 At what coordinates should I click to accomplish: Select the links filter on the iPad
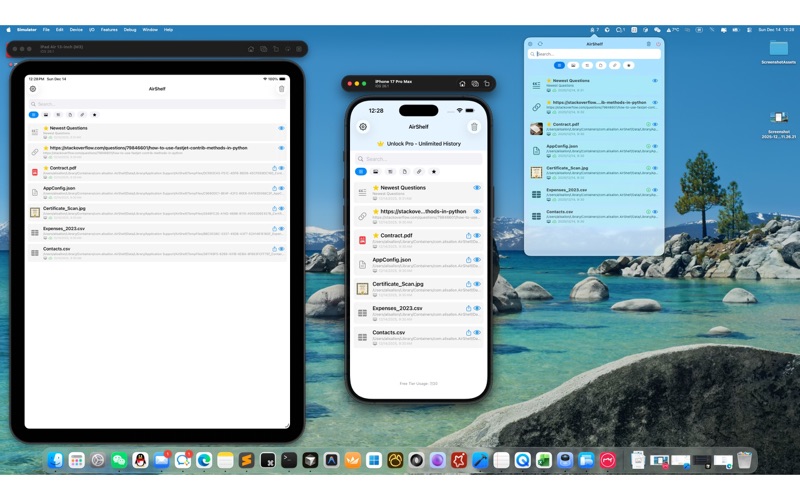pyautogui.click(x=82, y=115)
